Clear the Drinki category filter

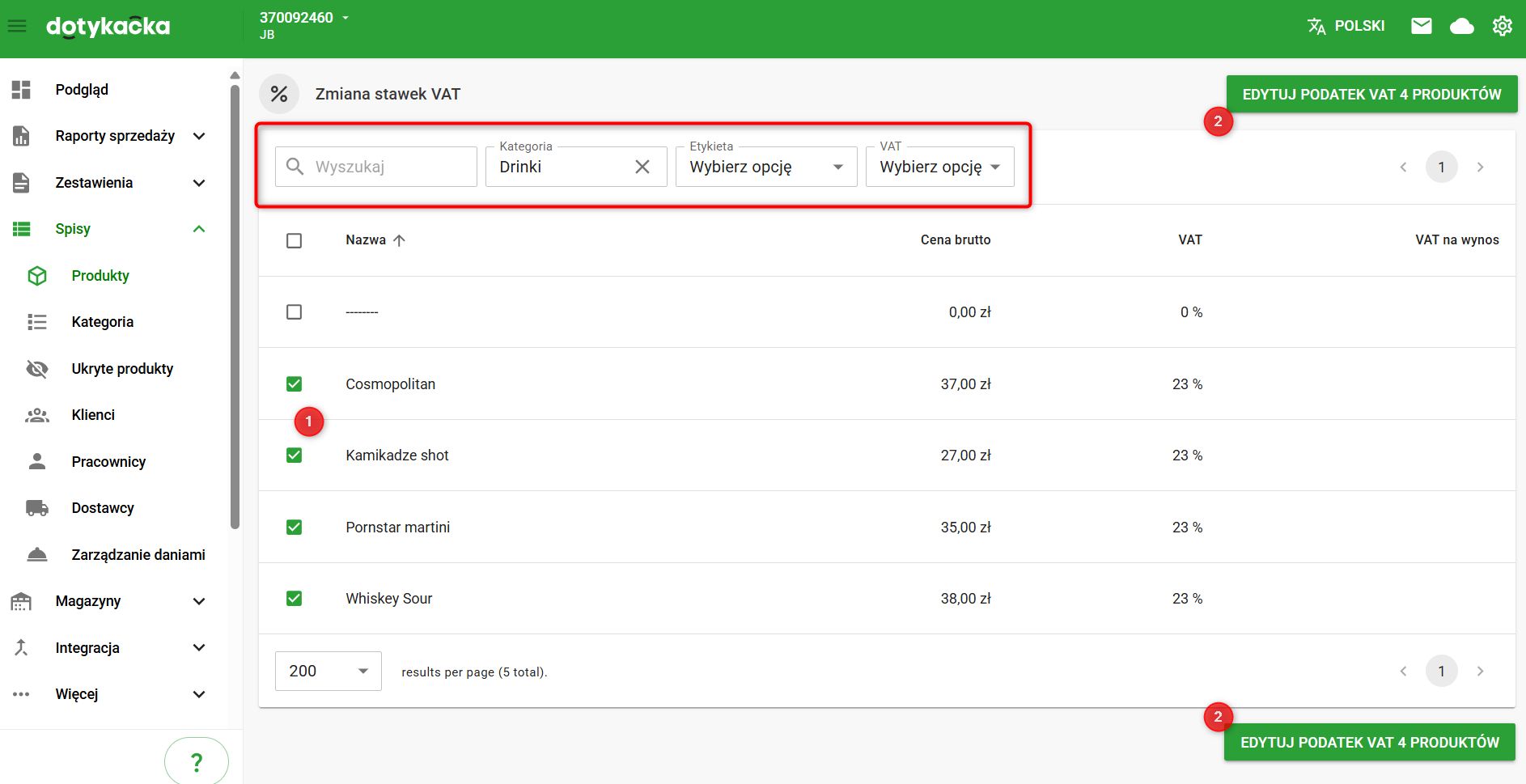[642, 167]
